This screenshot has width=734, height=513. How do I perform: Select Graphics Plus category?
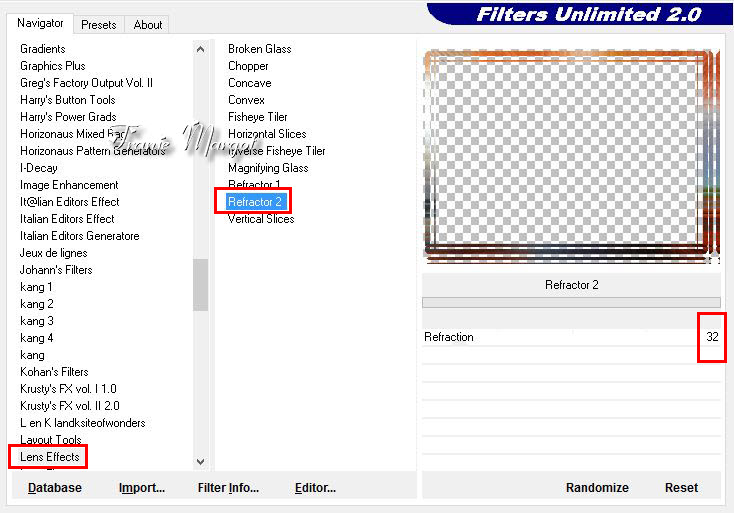[x=53, y=66]
